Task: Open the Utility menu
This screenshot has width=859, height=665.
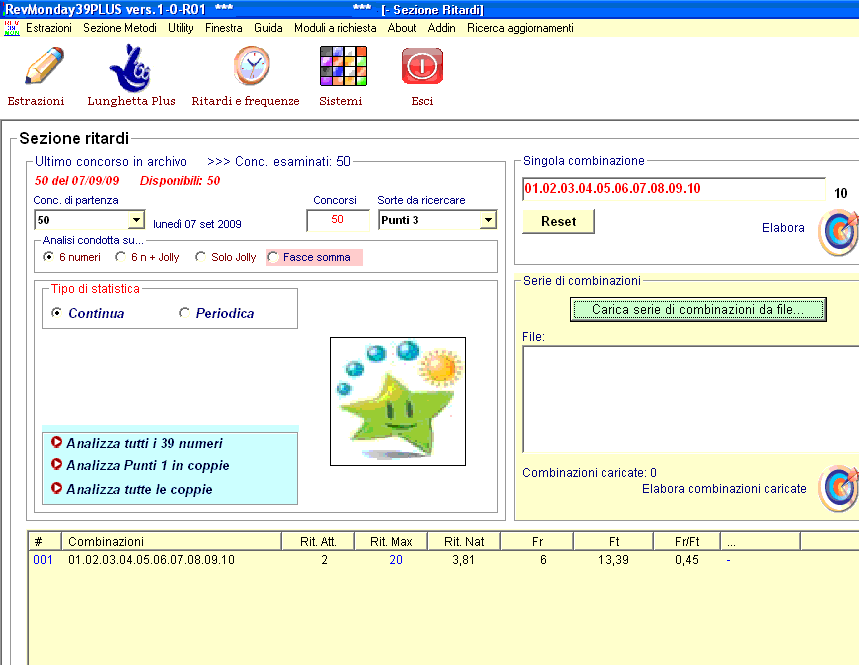Action: tap(180, 28)
